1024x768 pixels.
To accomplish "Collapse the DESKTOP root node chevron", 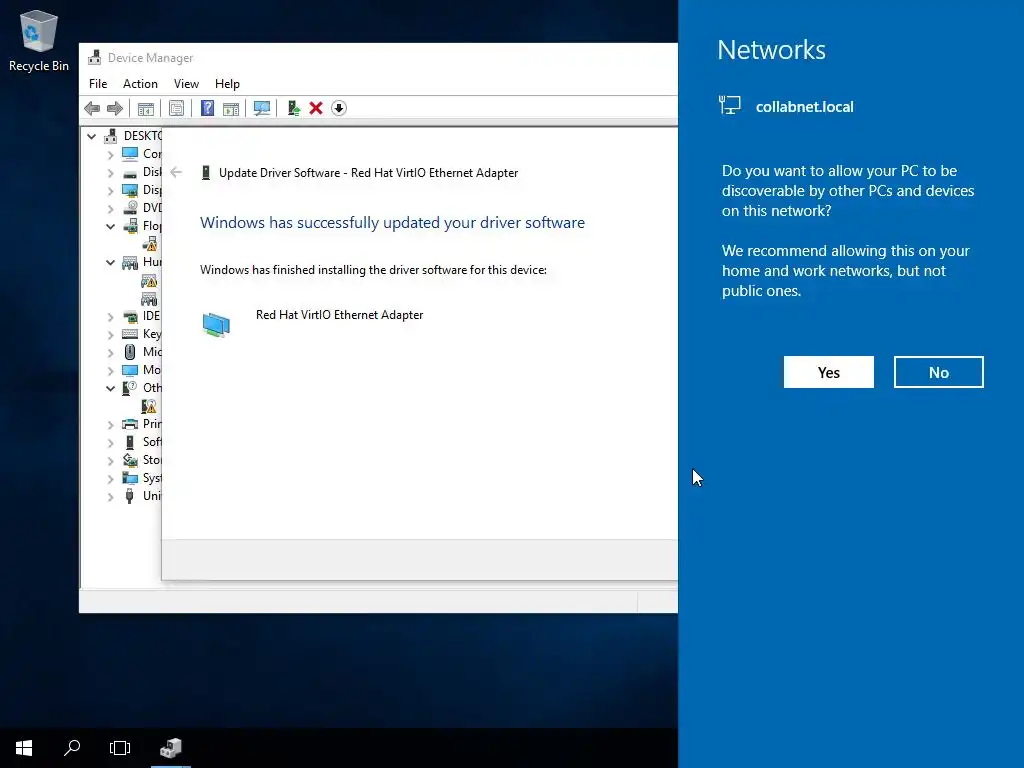I will [91, 136].
